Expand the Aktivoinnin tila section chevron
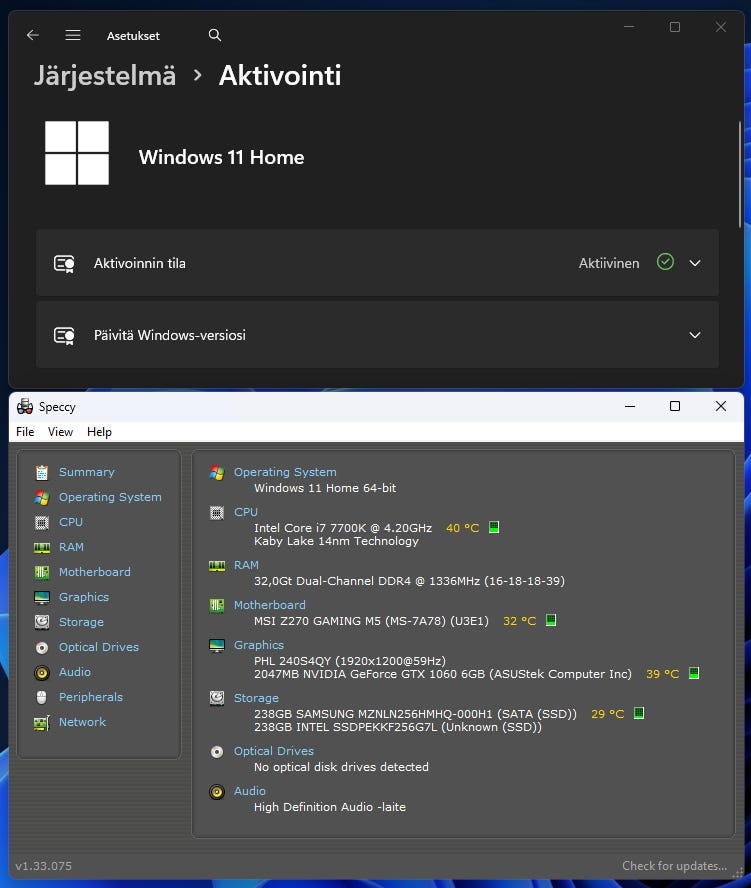 point(695,263)
